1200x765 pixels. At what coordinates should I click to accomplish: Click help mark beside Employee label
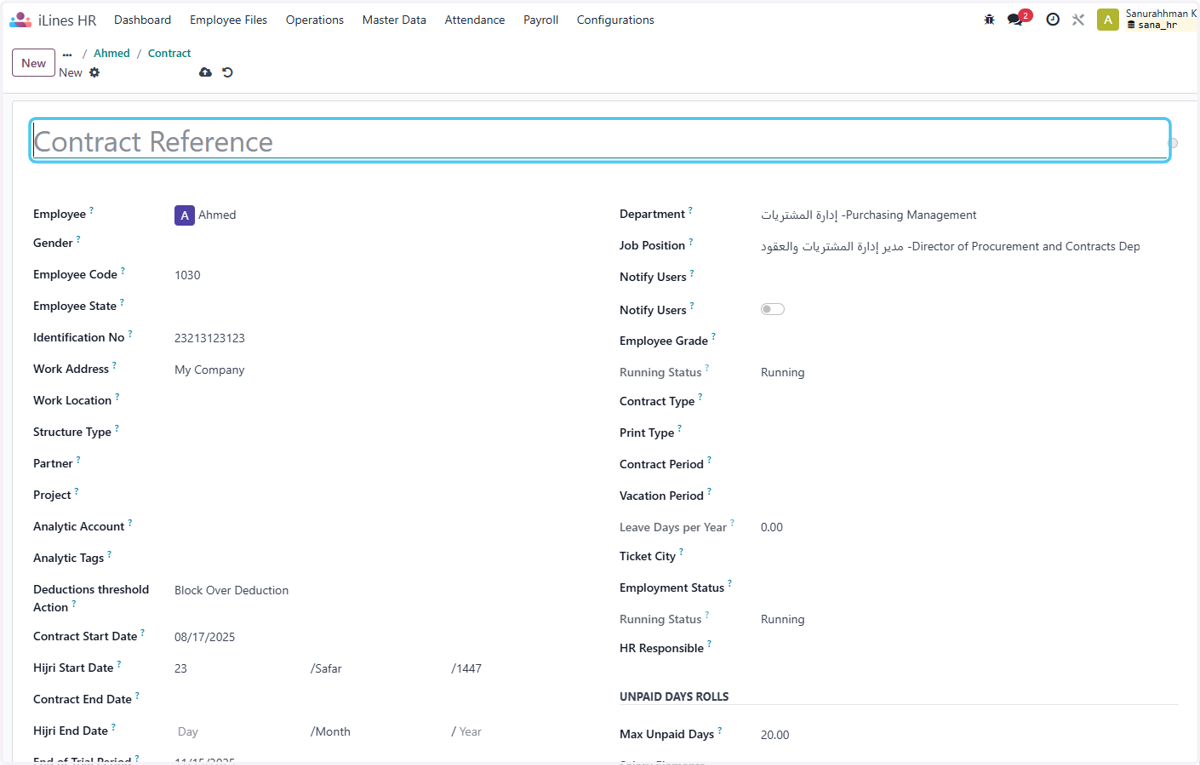92,210
